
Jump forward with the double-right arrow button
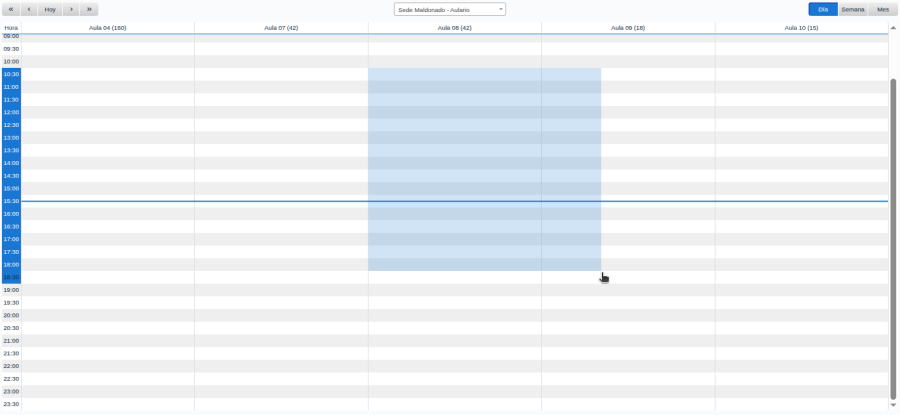[89, 9]
